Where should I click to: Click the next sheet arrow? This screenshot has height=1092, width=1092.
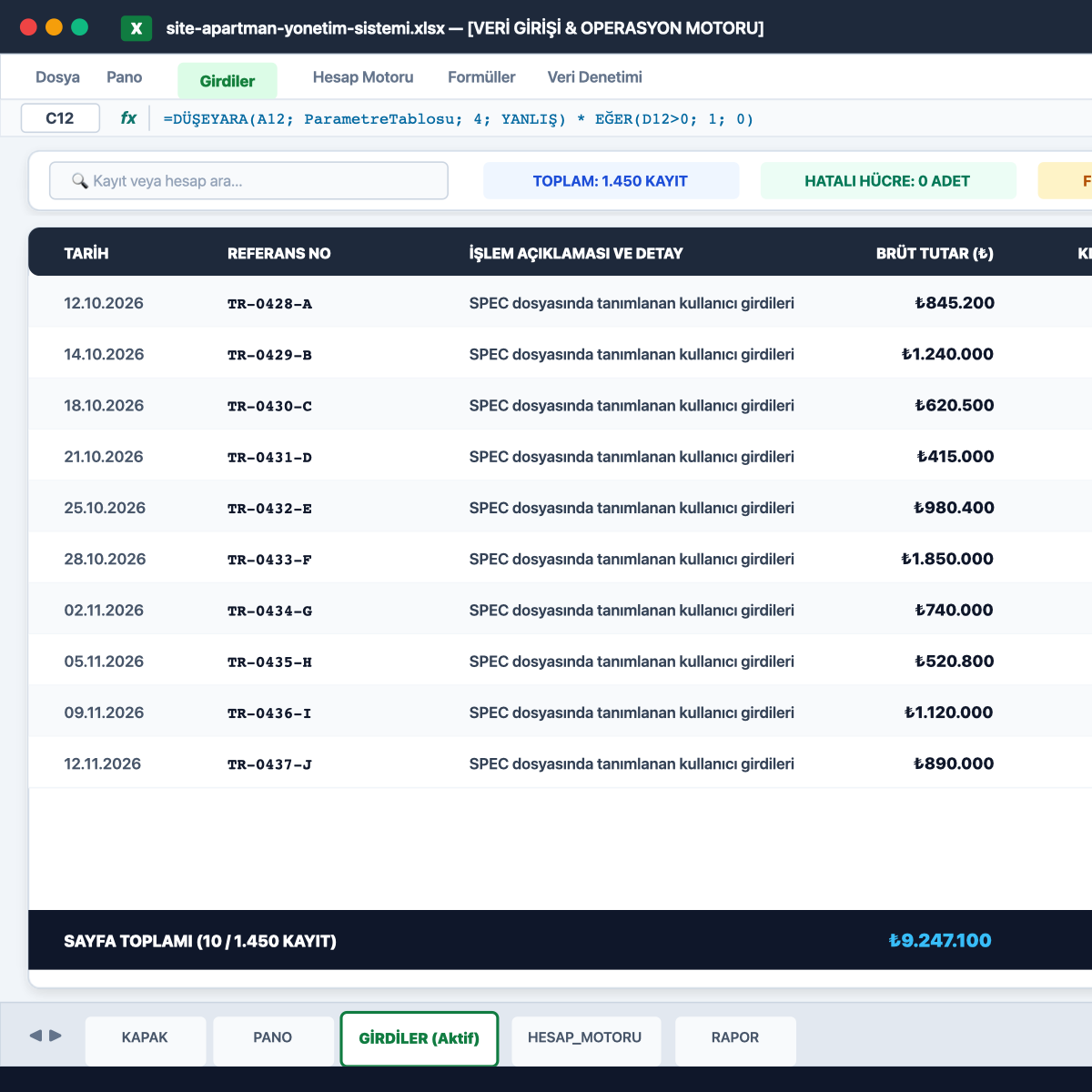click(x=56, y=1036)
